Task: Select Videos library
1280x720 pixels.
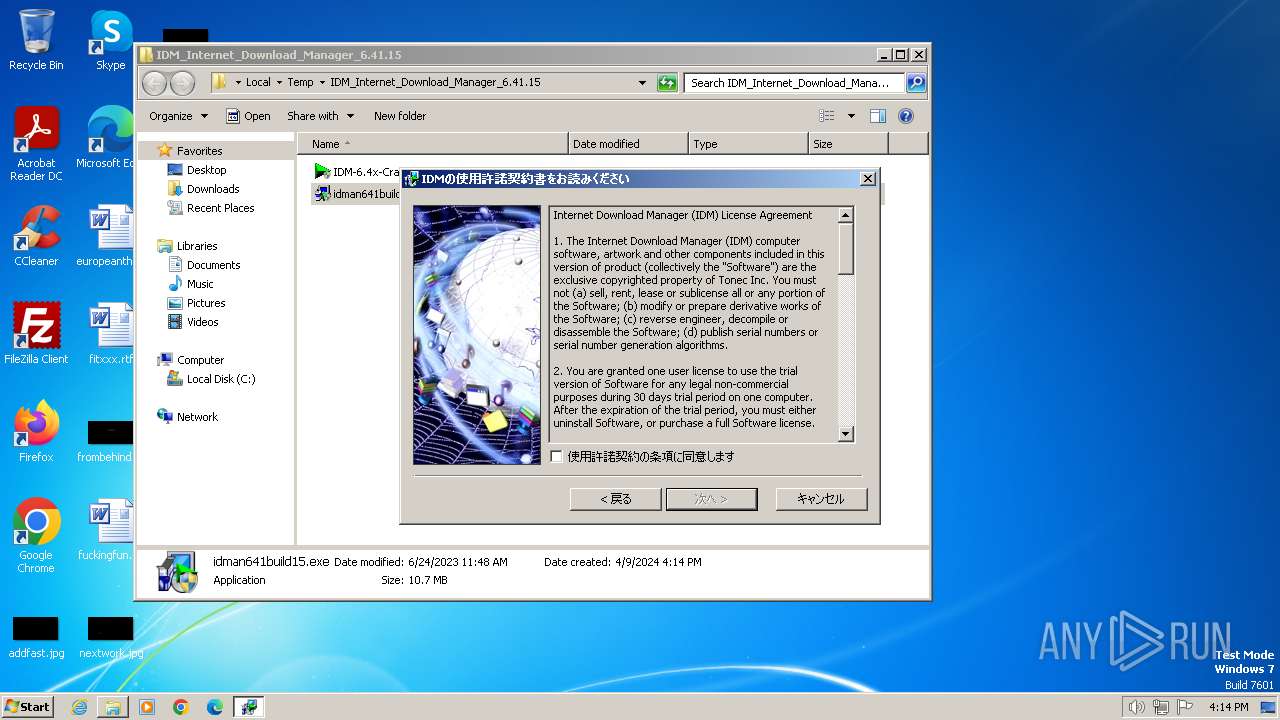Action: pyautogui.click(x=202, y=322)
